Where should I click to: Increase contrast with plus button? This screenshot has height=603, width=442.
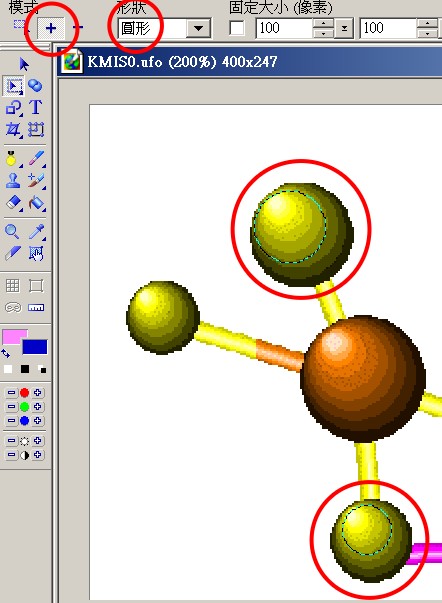(x=37, y=455)
